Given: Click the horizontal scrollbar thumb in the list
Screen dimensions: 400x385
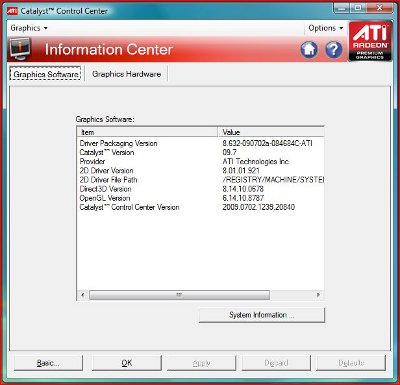Looking at the screenshot, I should coord(179,295).
